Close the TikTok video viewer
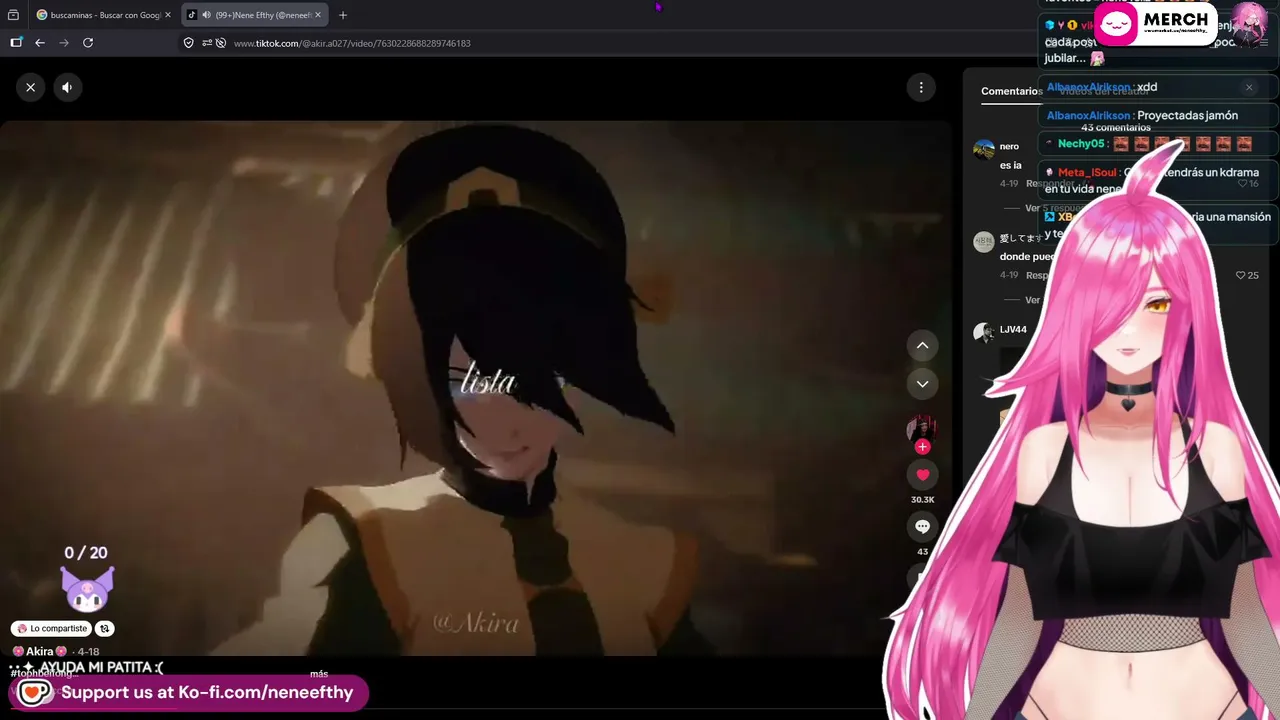The height and width of the screenshot is (720, 1280). point(31,87)
